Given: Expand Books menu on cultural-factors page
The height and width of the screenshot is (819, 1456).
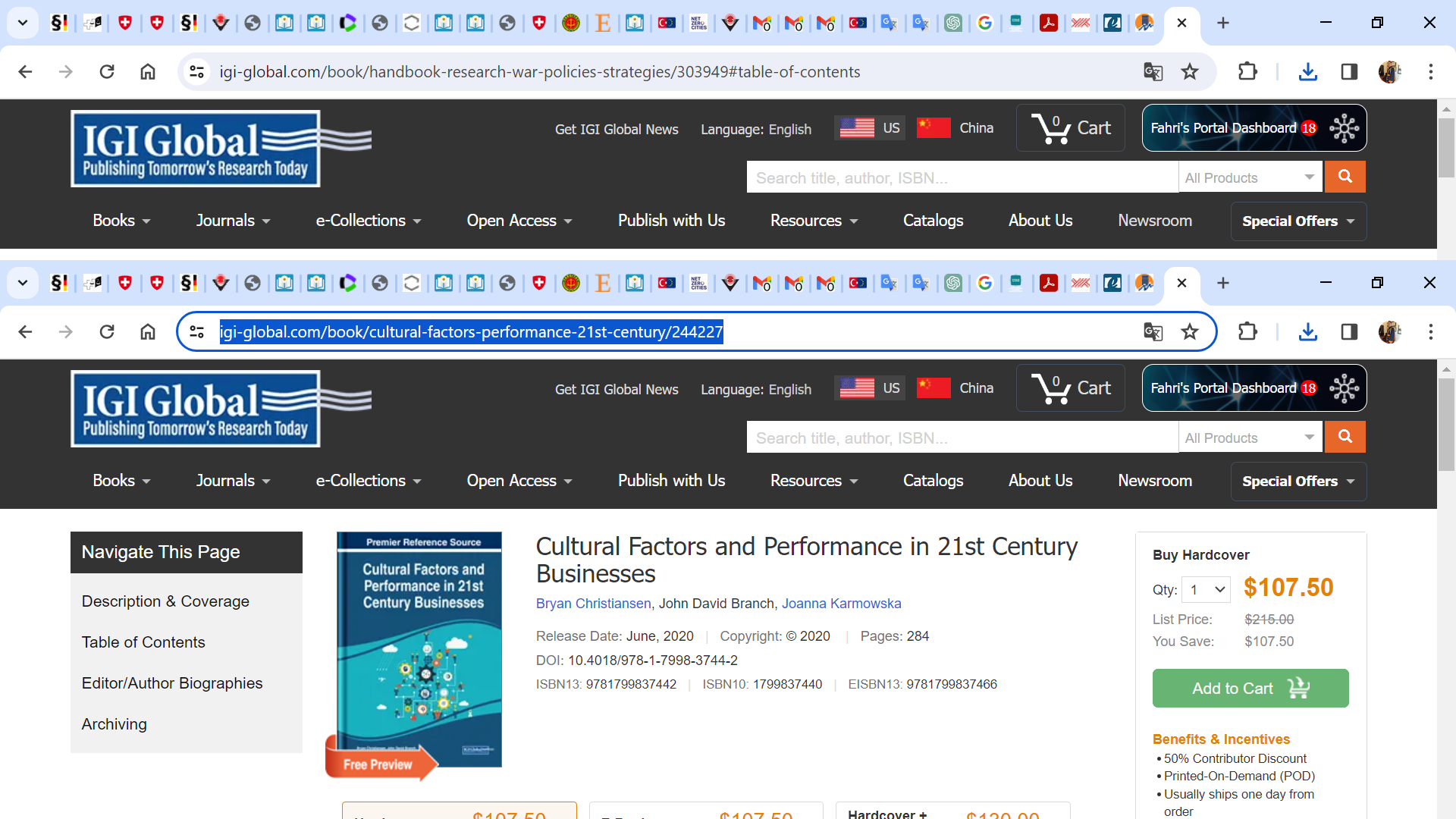Looking at the screenshot, I should [121, 481].
